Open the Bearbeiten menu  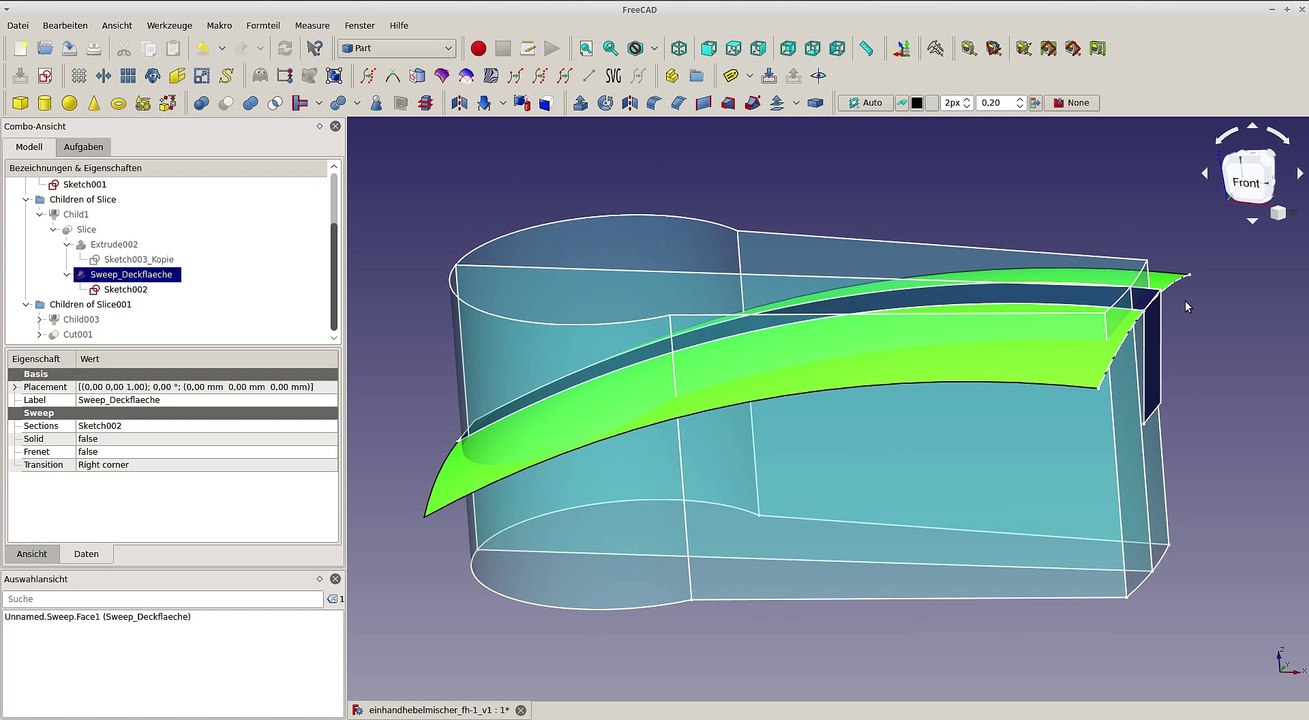point(65,25)
